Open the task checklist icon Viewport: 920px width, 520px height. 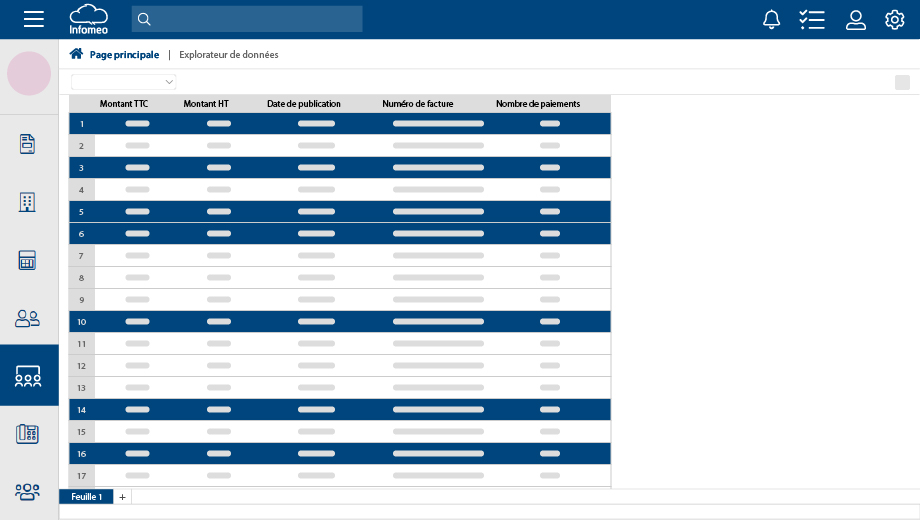tap(812, 20)
